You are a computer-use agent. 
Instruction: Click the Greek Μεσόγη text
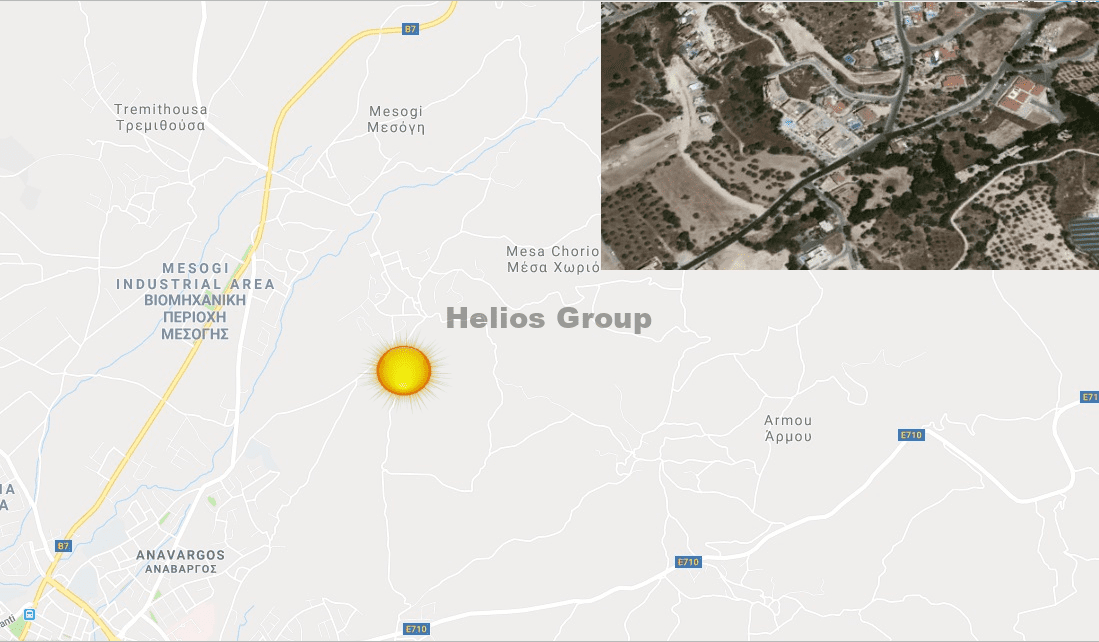pos(396,128)
